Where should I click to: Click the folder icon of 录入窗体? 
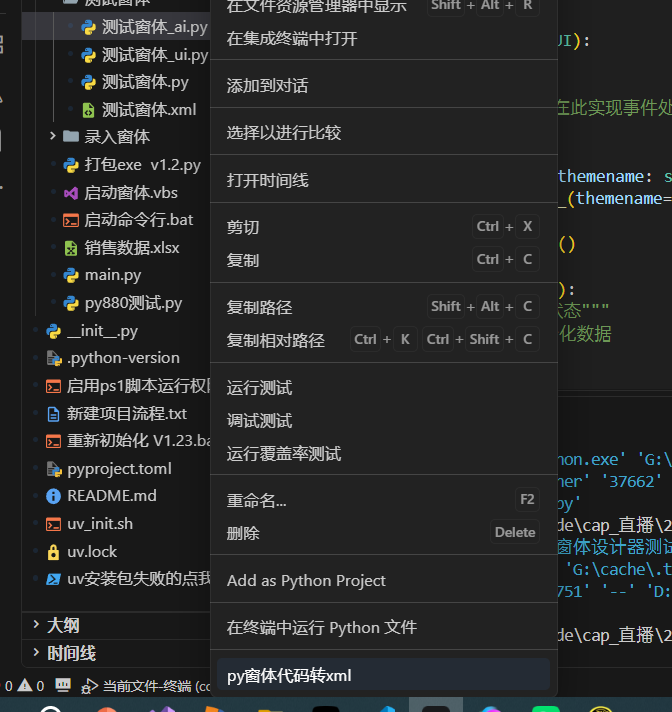pos(70,136)
